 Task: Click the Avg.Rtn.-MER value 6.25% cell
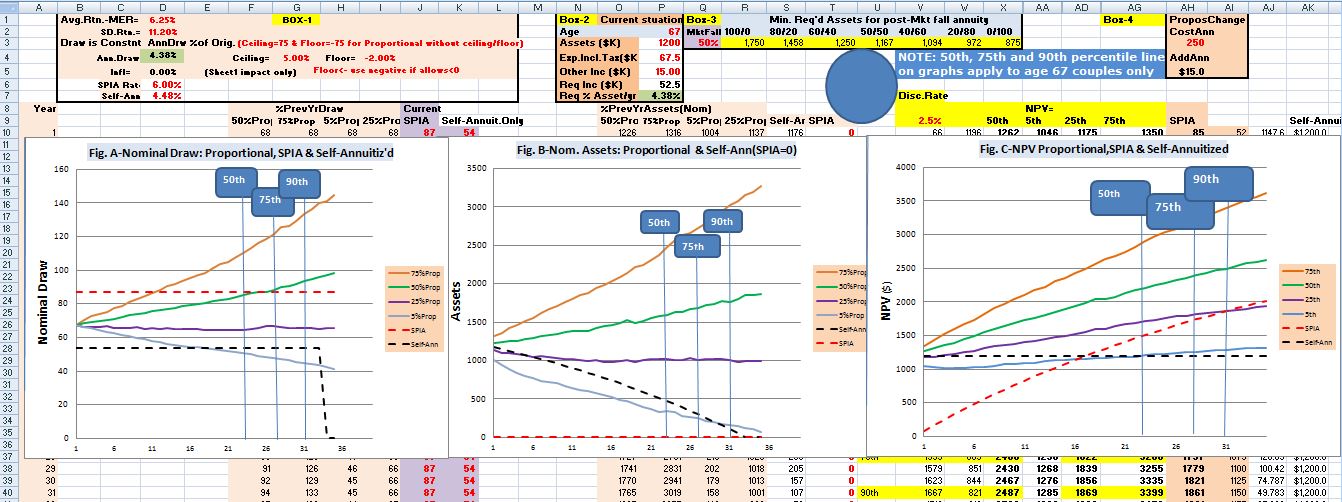click(162, 20)
